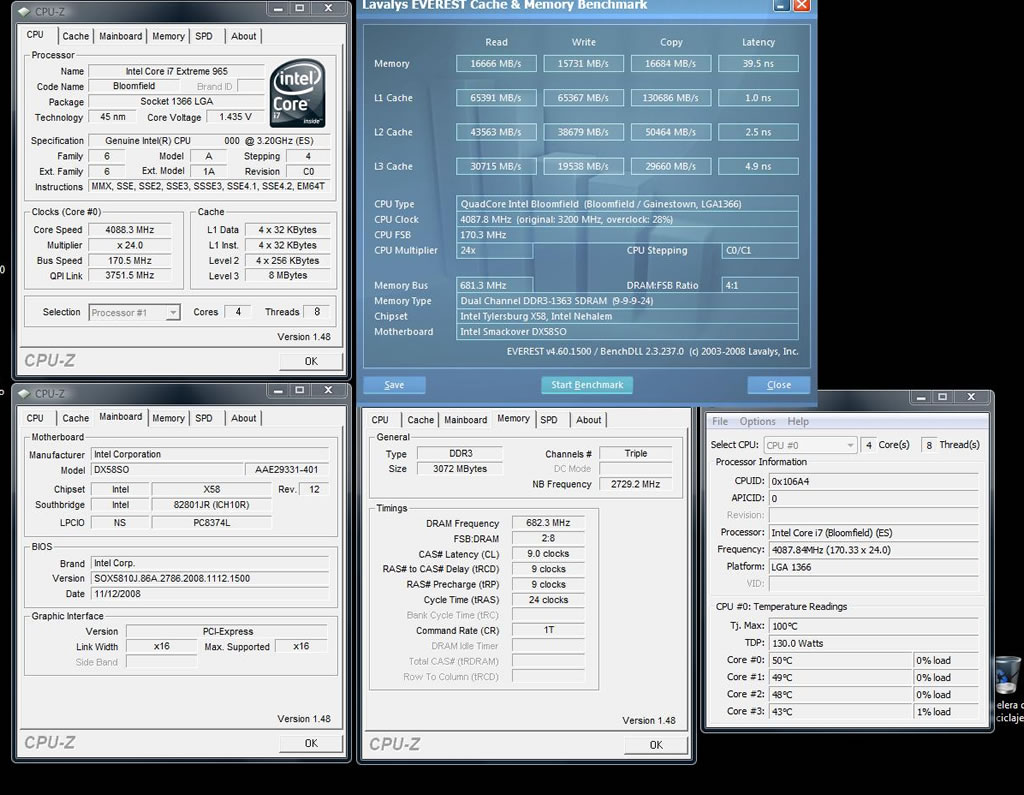
Task: Click the QPI Link value 3751.5 MHz
Action: coord(130,276)
